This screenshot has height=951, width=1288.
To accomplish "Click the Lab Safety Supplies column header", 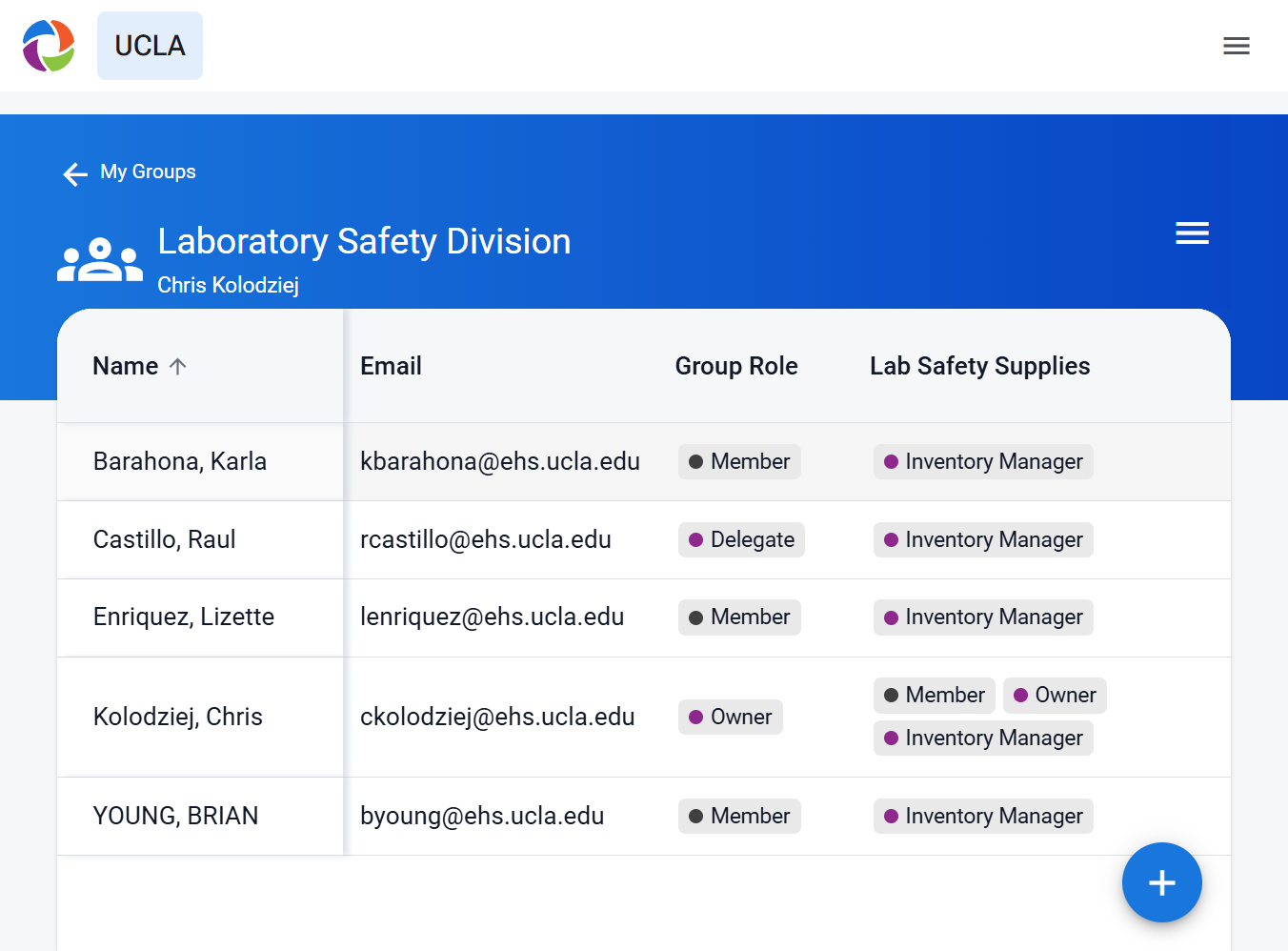I will [x=979, y=366].
